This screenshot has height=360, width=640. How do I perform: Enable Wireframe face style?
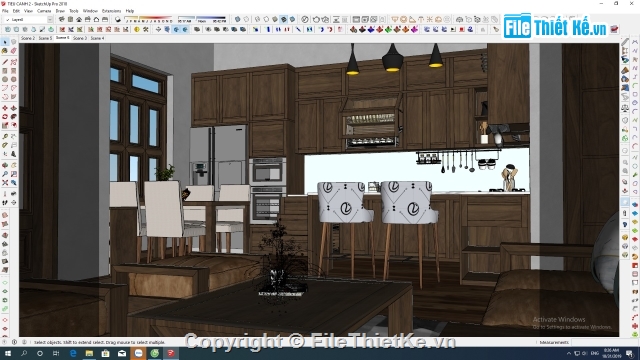257,19
